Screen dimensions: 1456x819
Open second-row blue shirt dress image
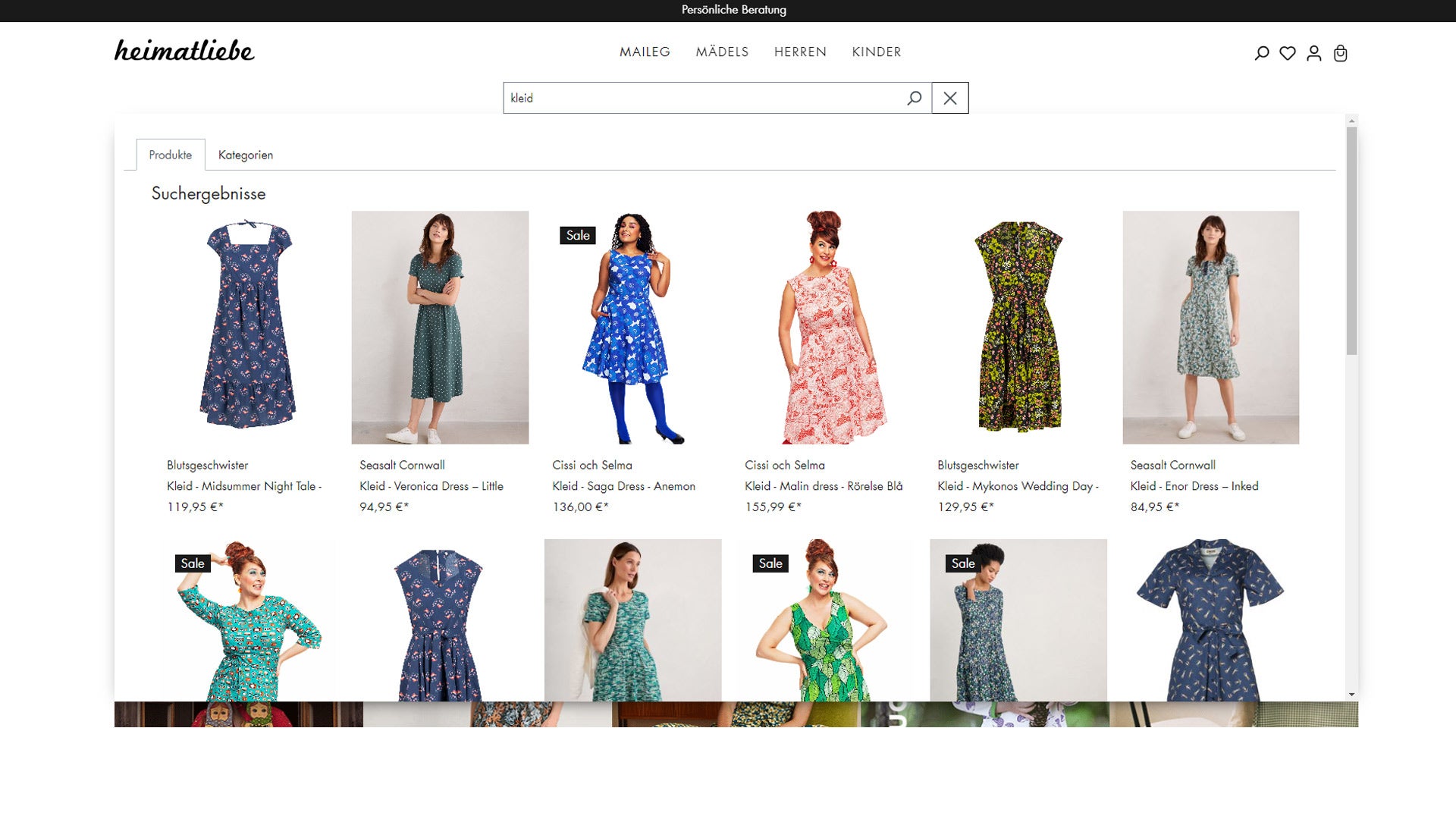1211,620
